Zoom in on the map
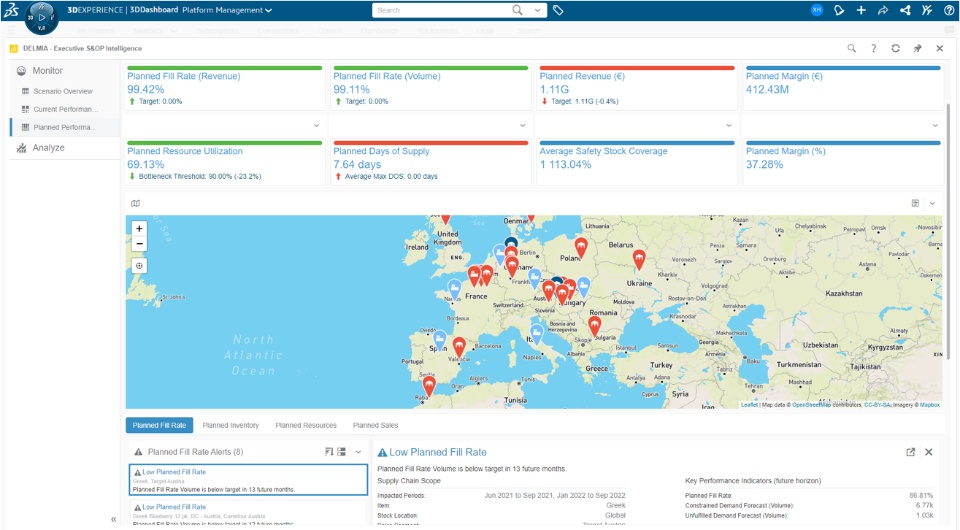Viewport: 960px width, 530px height. click(140, 228)
